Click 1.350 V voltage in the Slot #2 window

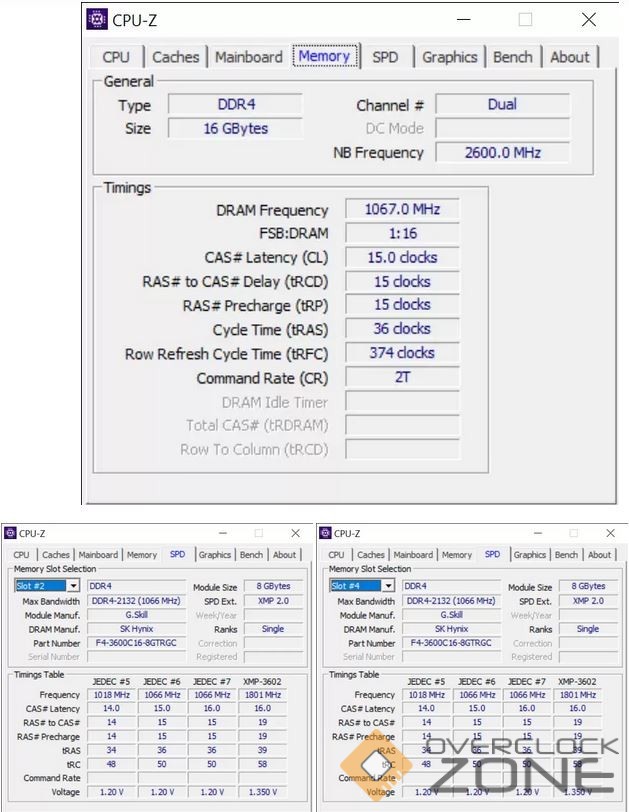[262, 792]
